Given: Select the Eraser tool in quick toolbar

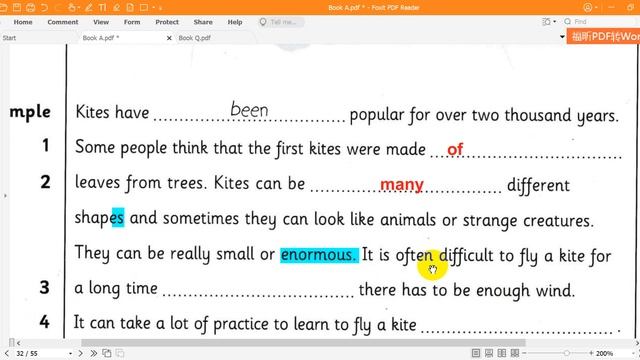Looking at the screenshot, I should click(116, 7).
